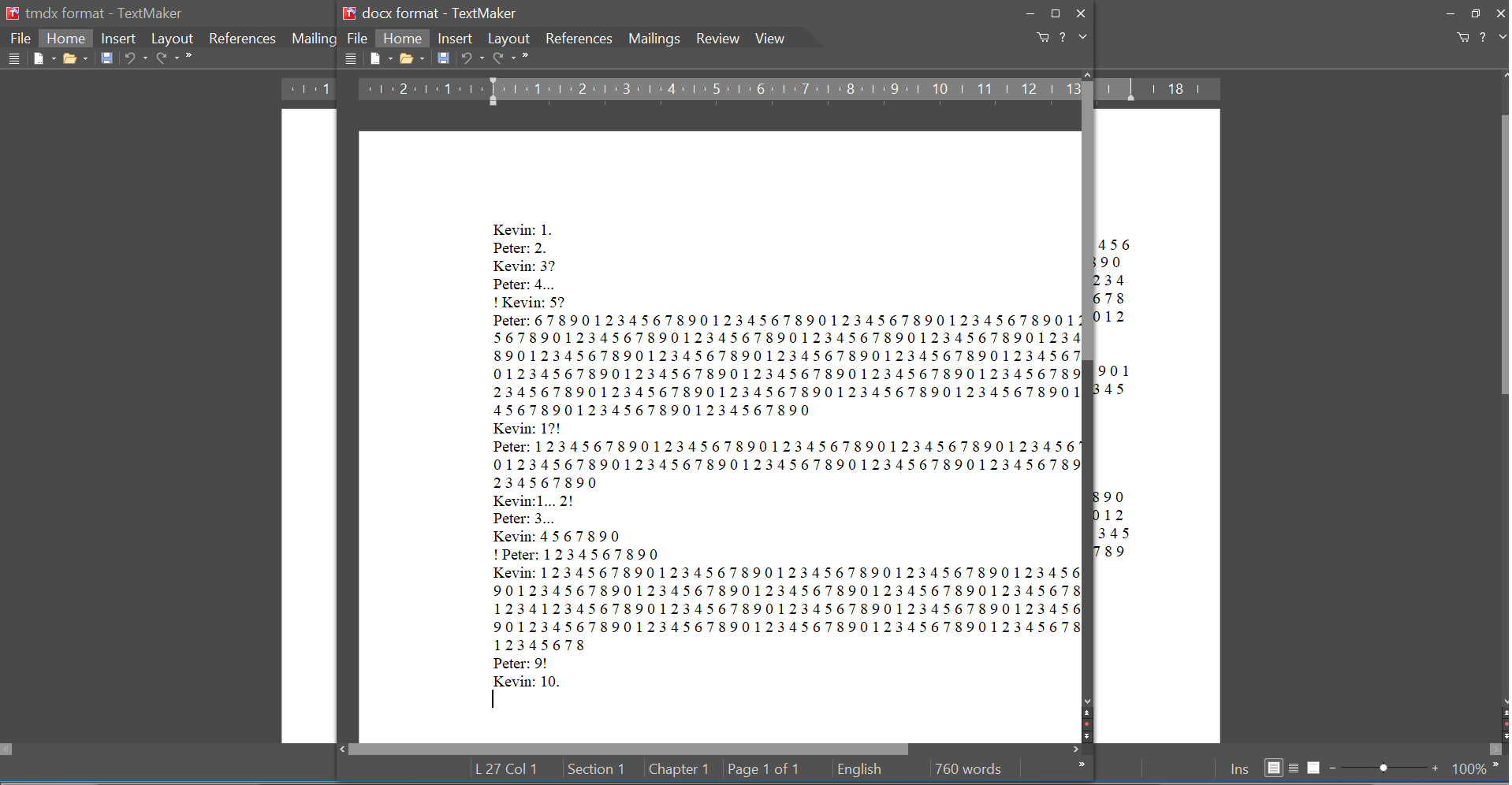Click zoom out minus button
The height and width of the screenshot is (785, 1512).
(1332, 768)
